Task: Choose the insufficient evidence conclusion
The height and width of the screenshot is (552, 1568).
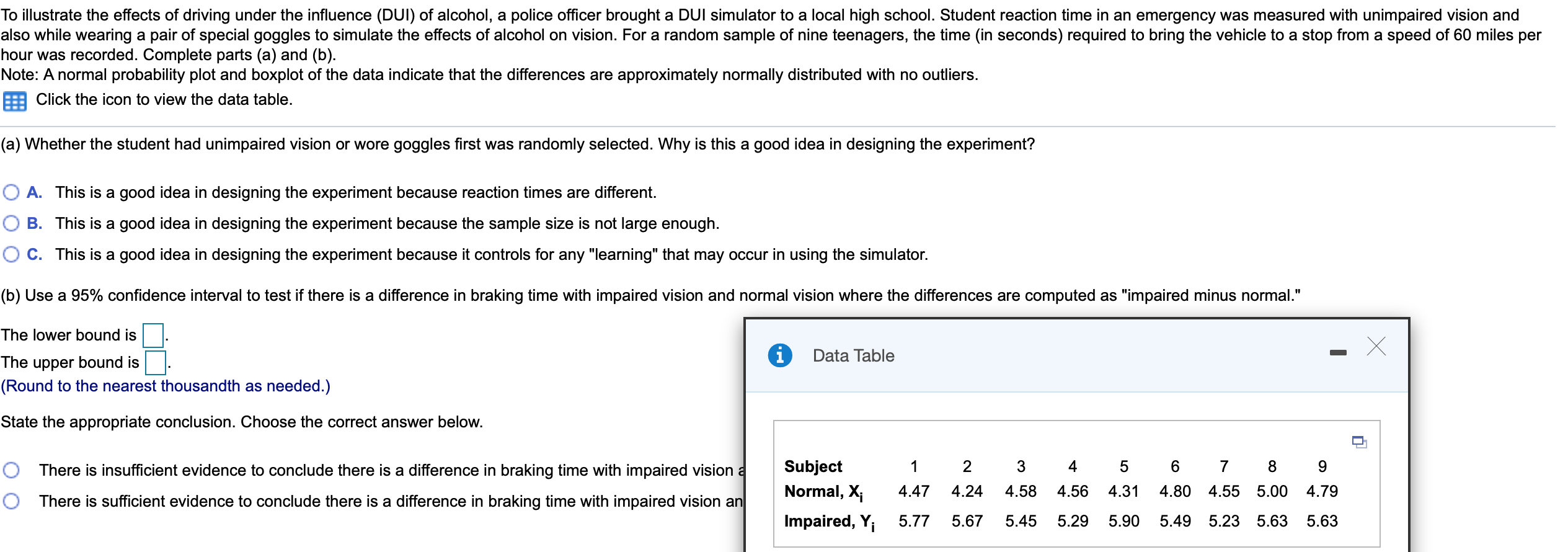Action: pos(11,470)
